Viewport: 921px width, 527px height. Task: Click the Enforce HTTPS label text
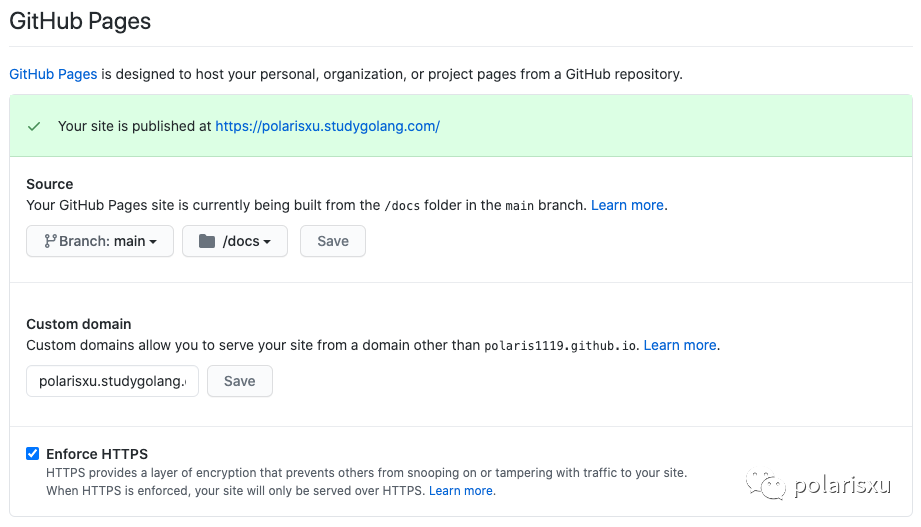(97, 454)
